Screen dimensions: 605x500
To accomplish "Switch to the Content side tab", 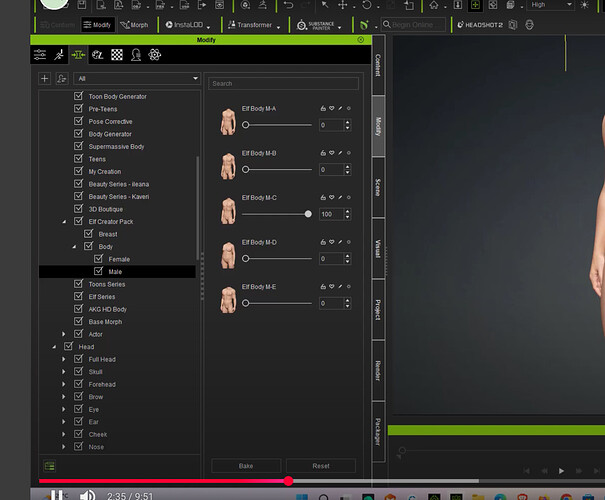I will pos(378,65).
